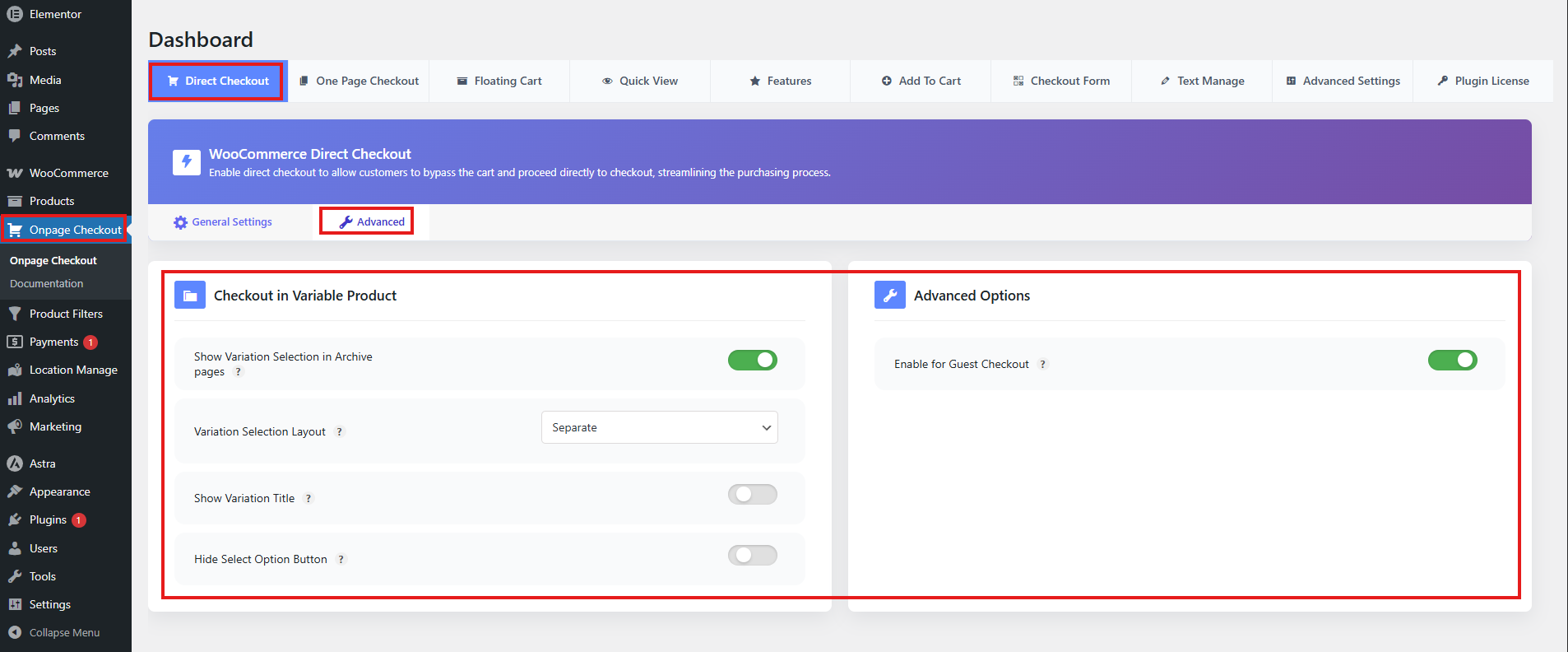1568x652 pixels.
Task: Click the Dashboard page heading
Action: (201, 40)
